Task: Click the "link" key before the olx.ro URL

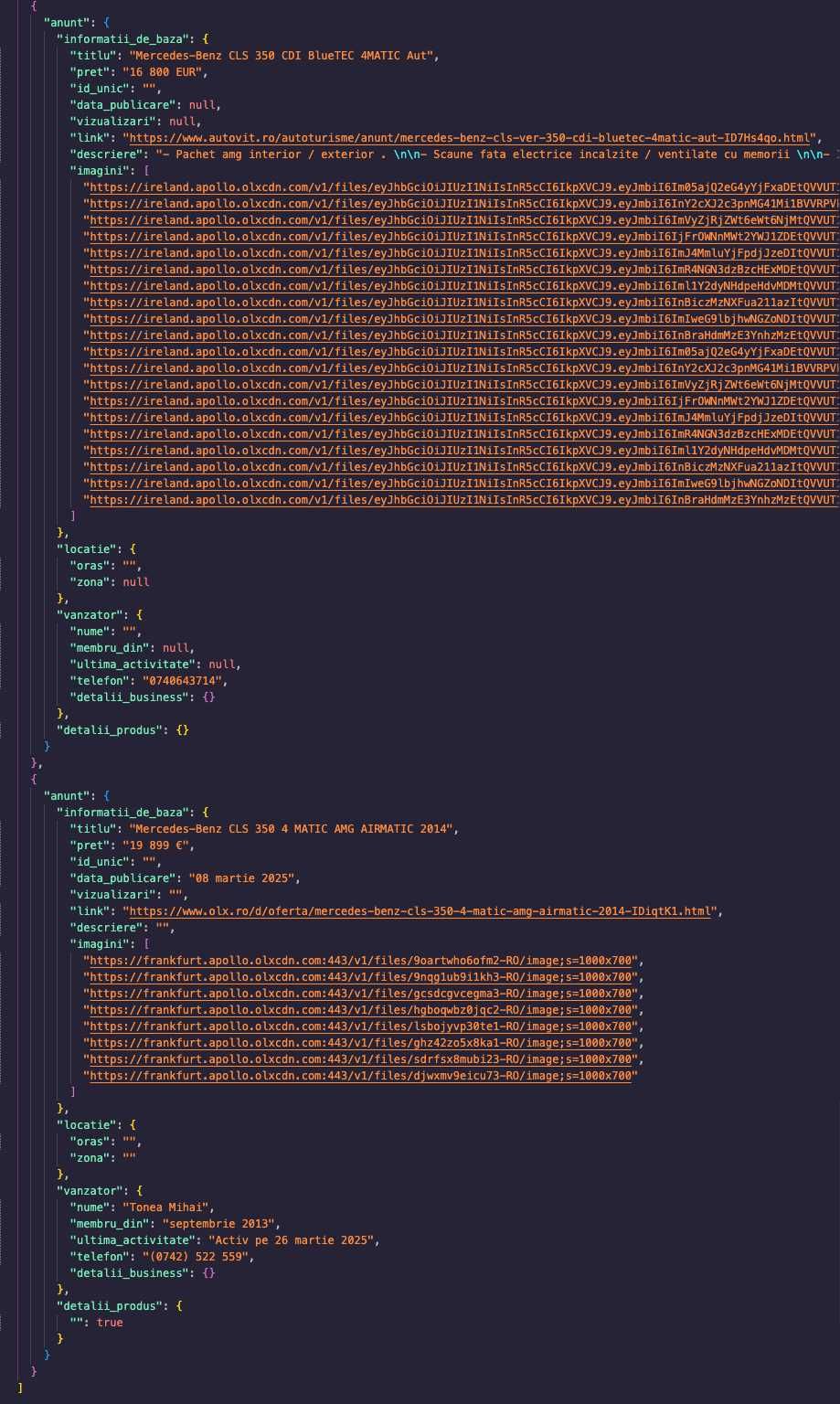Action: 90,911
